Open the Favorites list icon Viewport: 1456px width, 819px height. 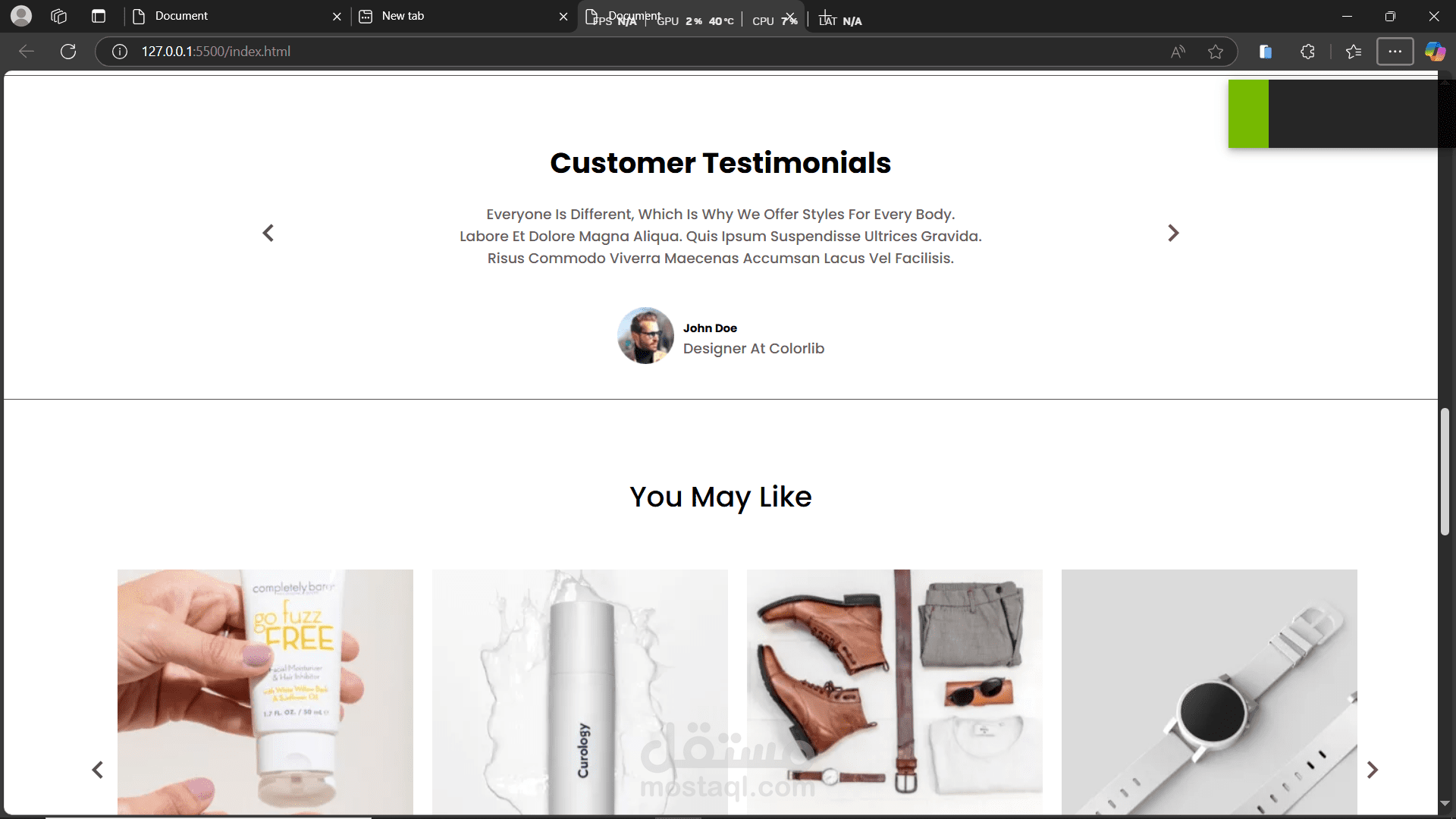[x=1354, y=52]
